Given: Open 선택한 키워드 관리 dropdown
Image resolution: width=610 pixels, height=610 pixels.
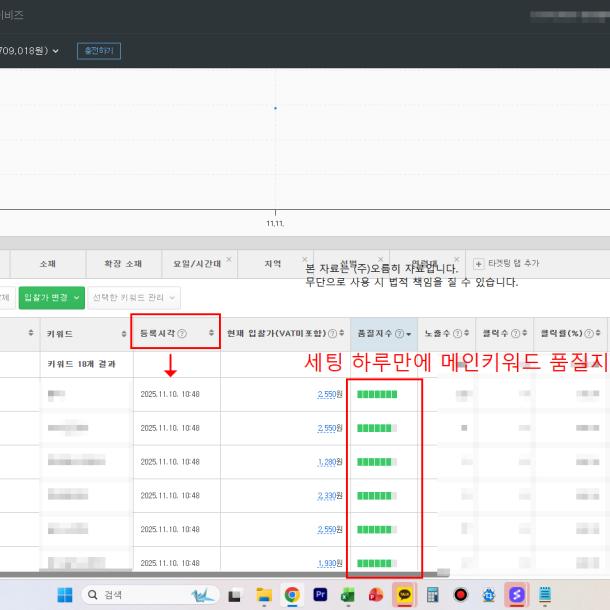Looking at the screenshot, I should [135, 298].
